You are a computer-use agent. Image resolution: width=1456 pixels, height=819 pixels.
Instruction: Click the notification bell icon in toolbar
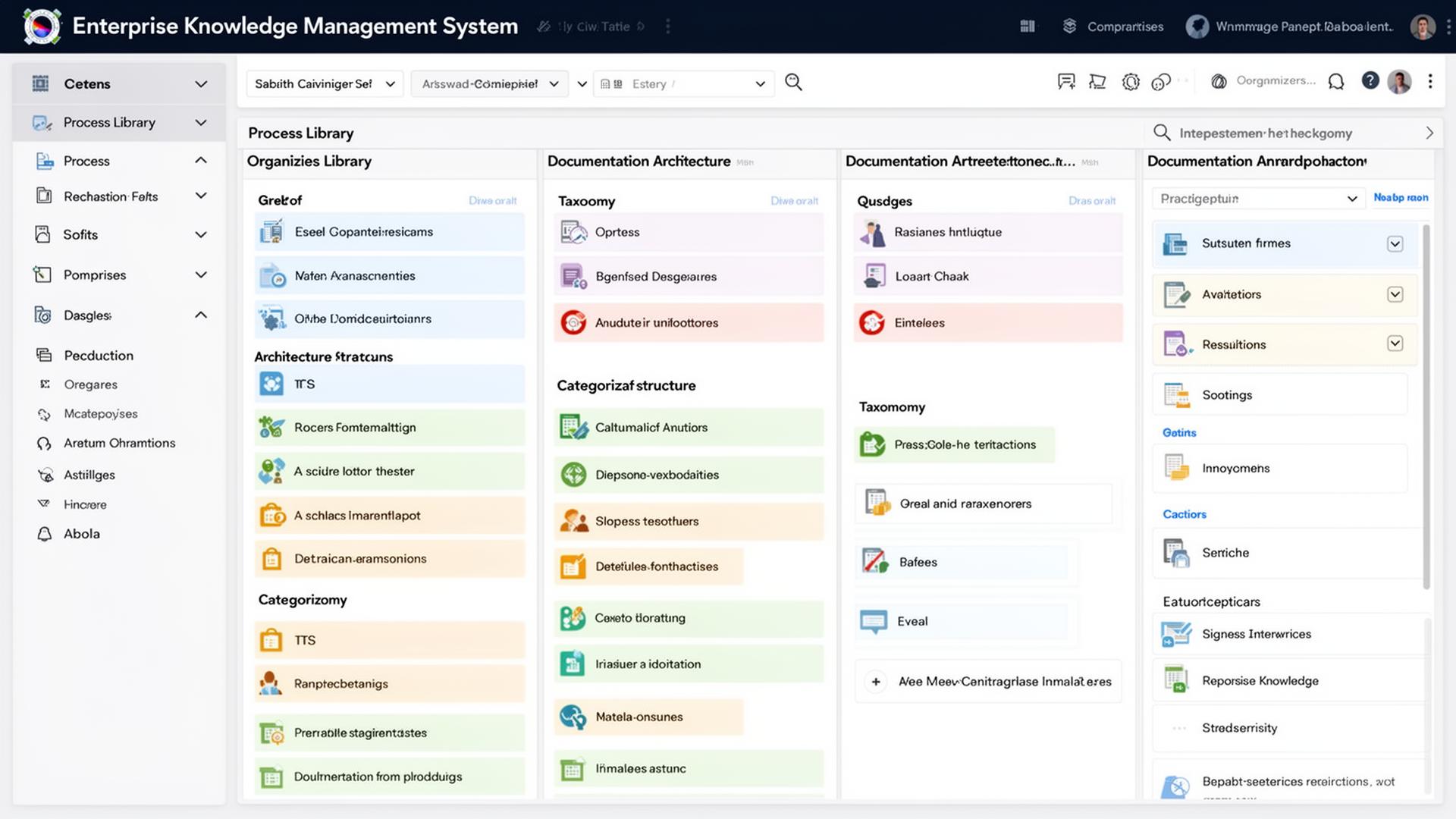(1336, 82)
